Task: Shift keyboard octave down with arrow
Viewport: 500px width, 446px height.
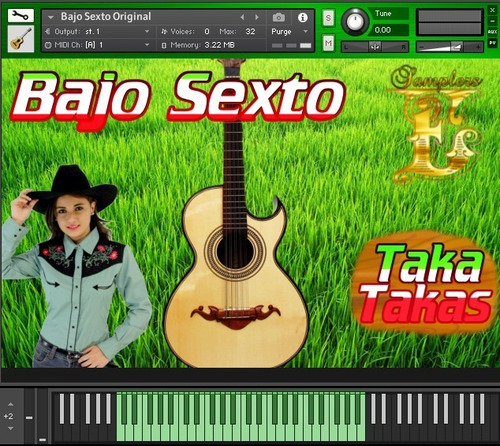Action: [10, 428]
